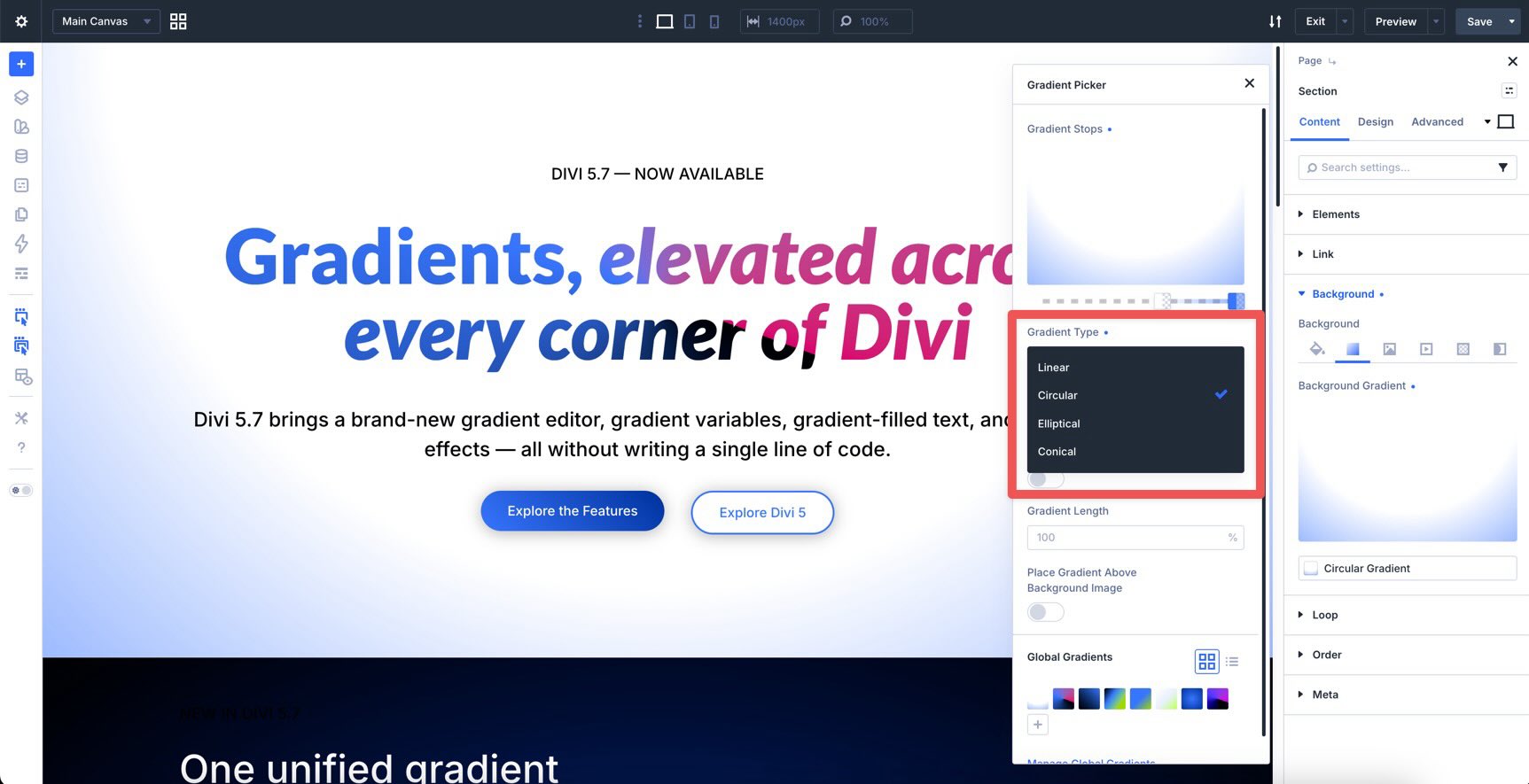Click the Exit button
Screen dimensions: 1529x784
[x=1315, y=21]
